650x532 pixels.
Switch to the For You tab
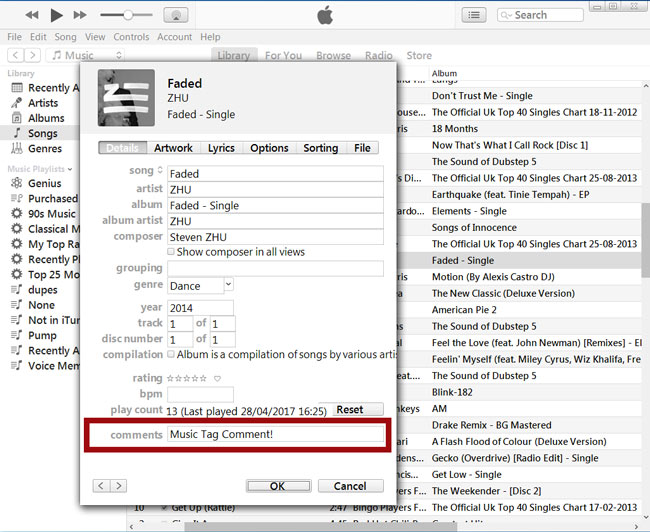[x=283, y=55]
